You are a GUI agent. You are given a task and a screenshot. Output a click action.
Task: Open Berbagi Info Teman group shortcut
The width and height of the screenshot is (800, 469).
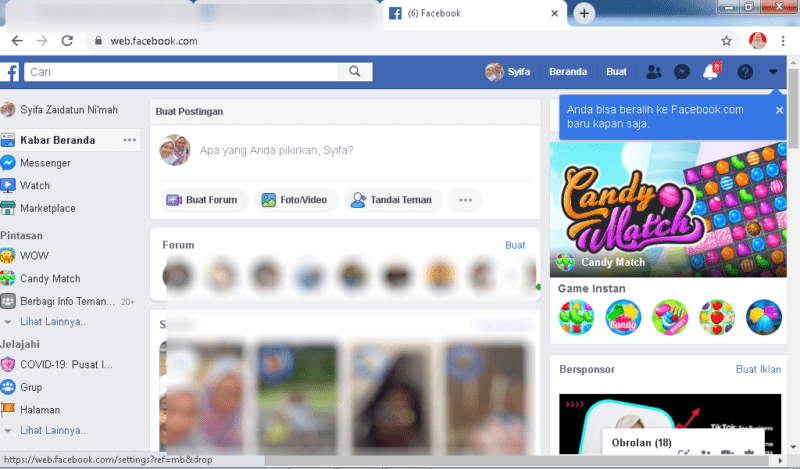pyautogui.click(x=67, y=301)
